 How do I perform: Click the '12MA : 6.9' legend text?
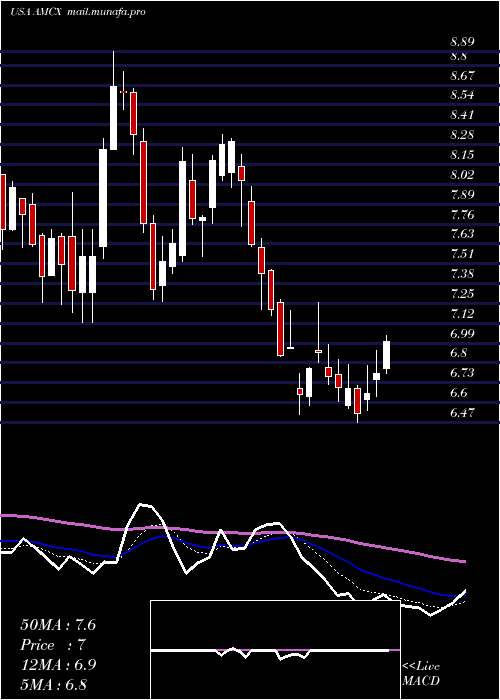(x=58, y=665)
